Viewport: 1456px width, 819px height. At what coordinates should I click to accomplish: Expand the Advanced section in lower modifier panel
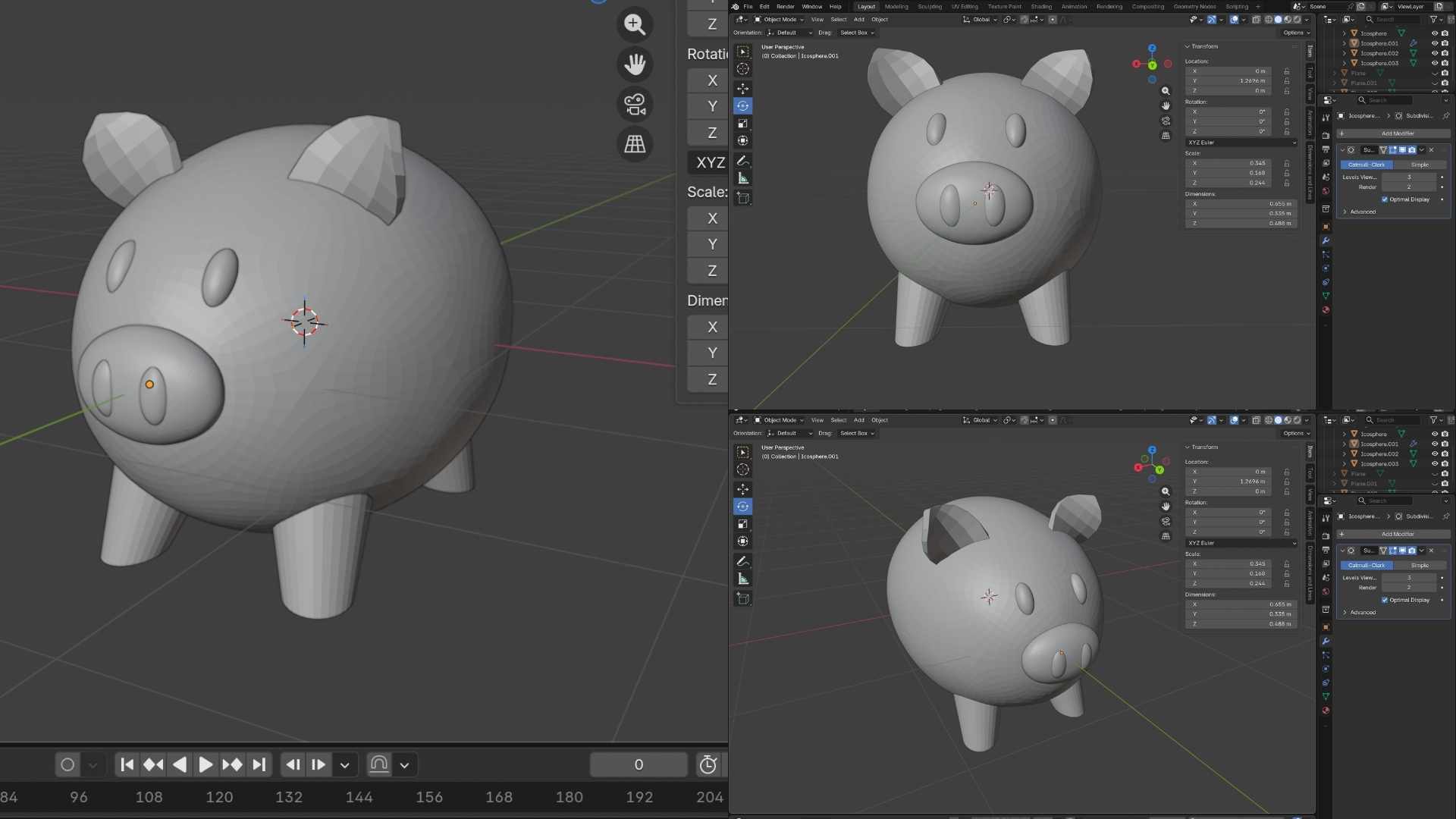point(1362,613)
